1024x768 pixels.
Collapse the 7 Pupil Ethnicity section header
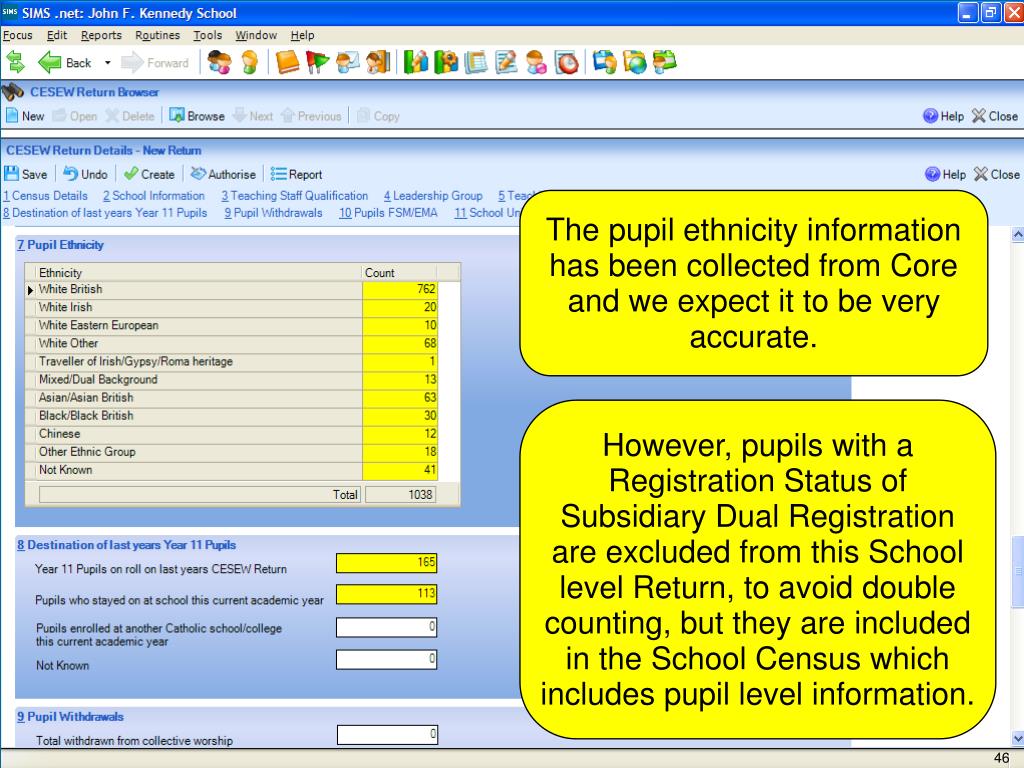coord(60,245)
